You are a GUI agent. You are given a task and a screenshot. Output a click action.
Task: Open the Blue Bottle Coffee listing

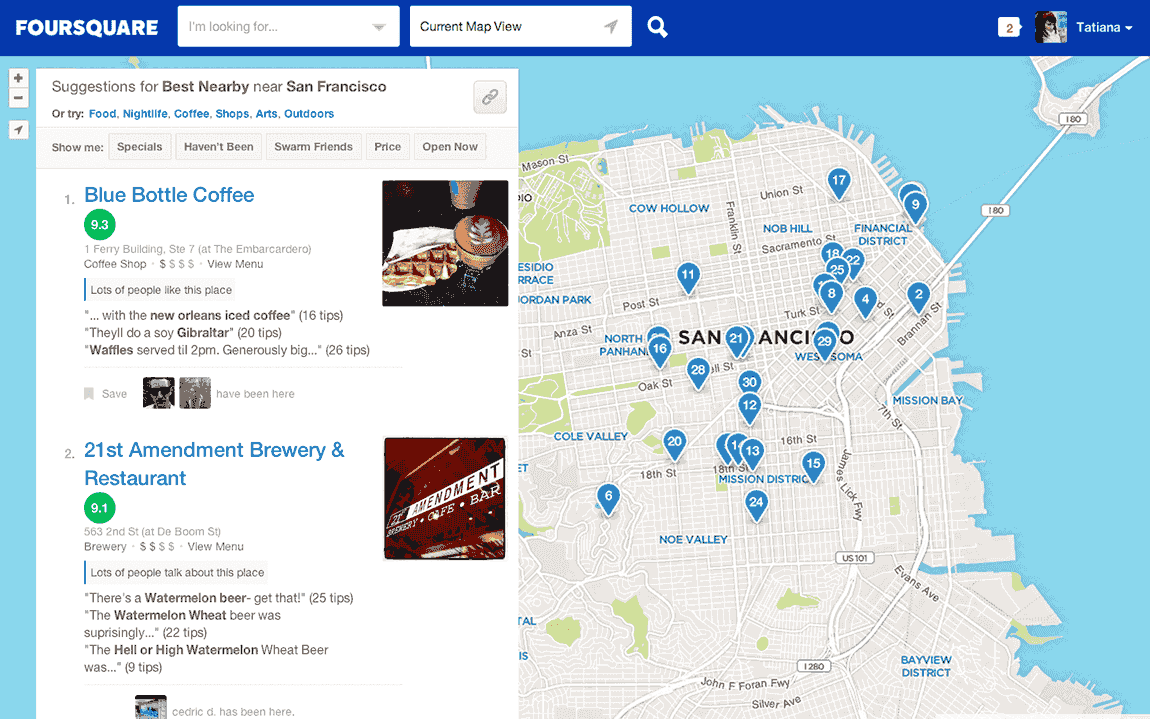(169, 195)
